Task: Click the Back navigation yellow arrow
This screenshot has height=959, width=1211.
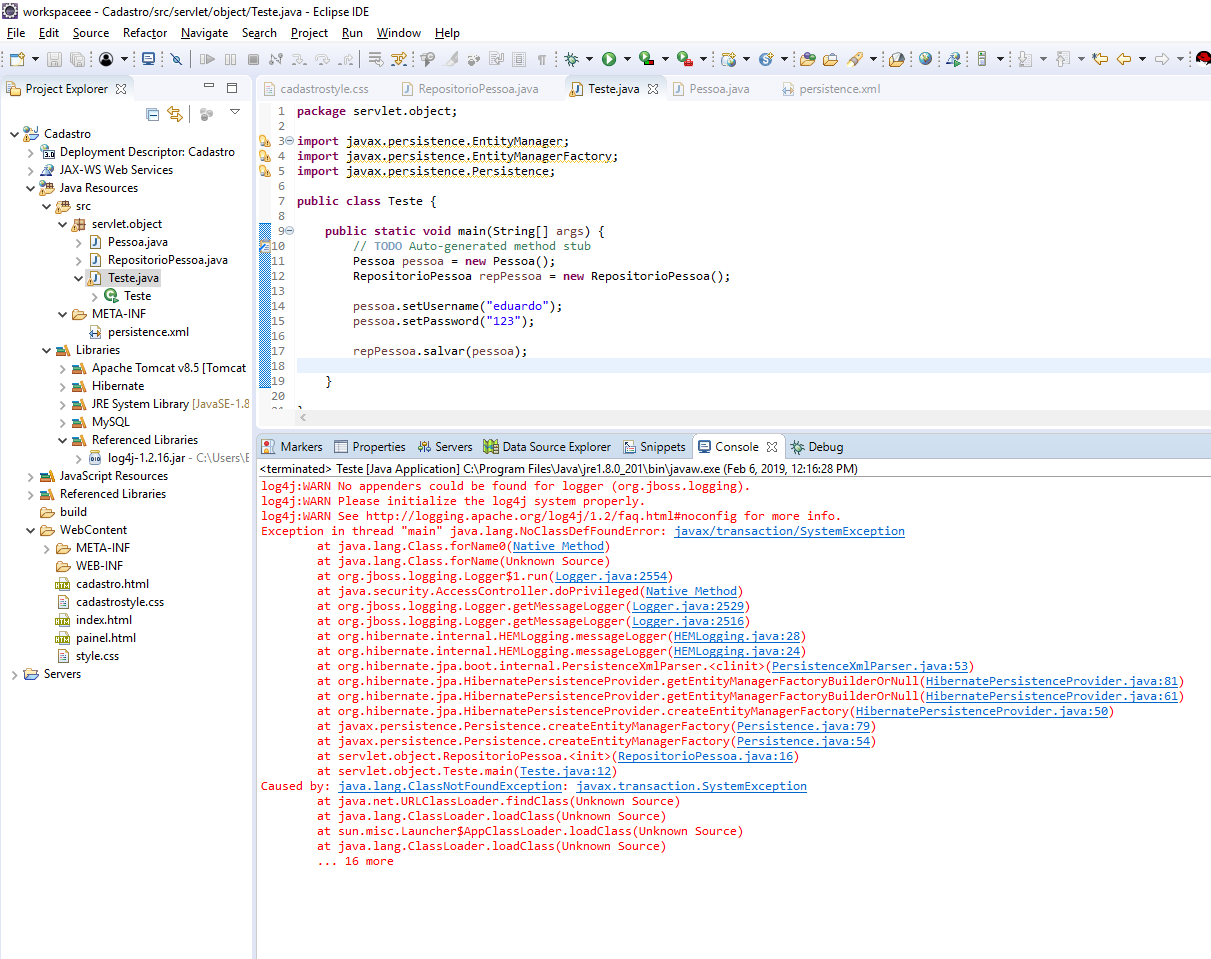Action: (x=1124, y=59)
